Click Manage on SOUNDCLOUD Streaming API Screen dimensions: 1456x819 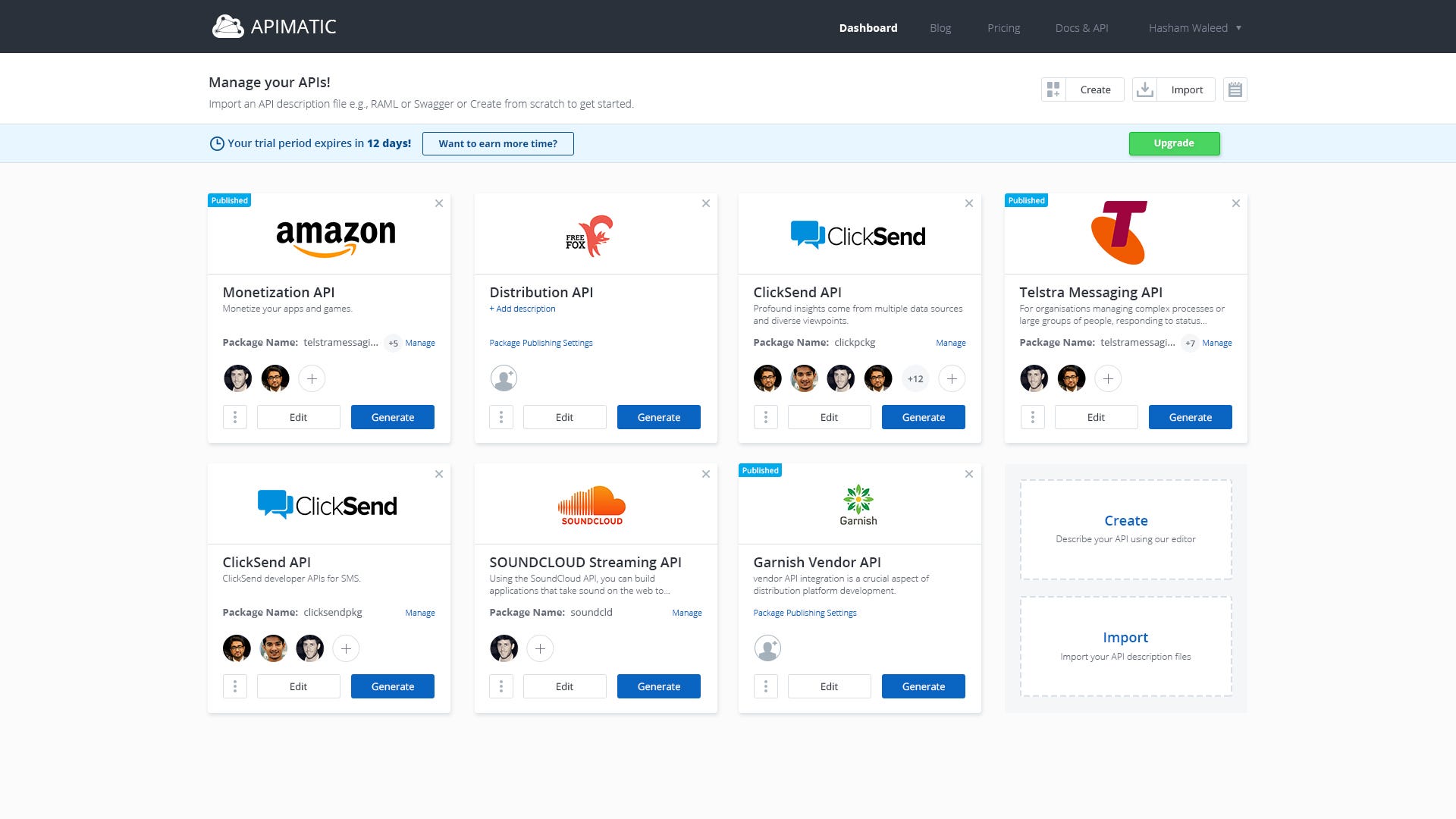coord(687,613)
